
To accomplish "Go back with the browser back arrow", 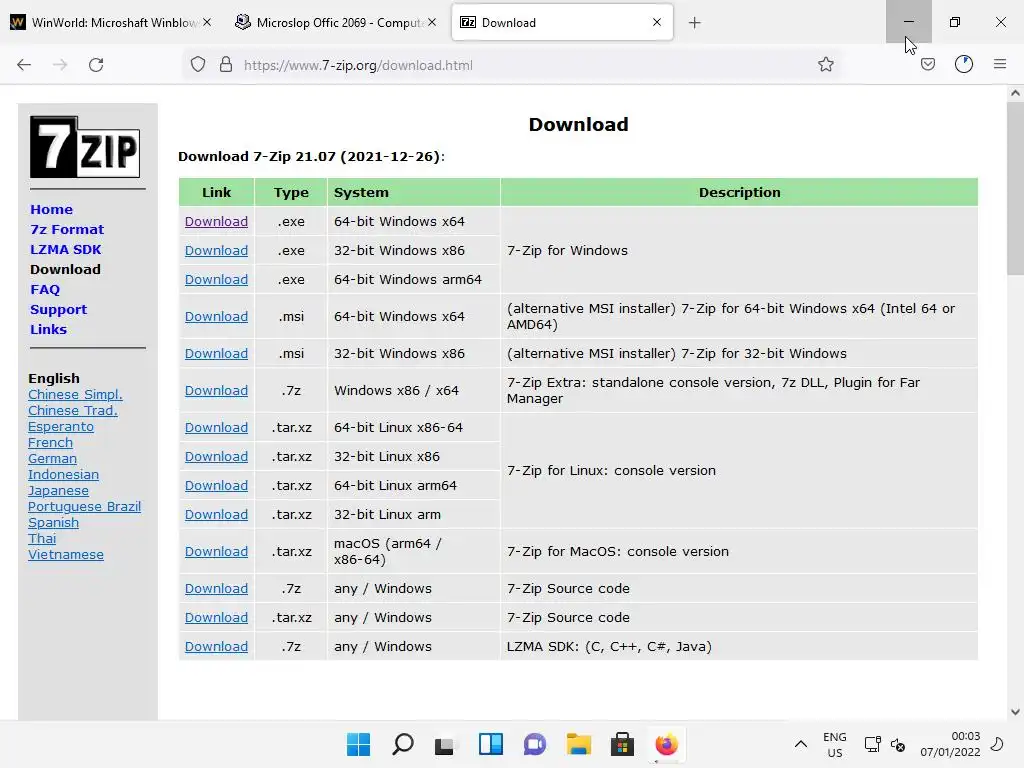I will [24, 65].
